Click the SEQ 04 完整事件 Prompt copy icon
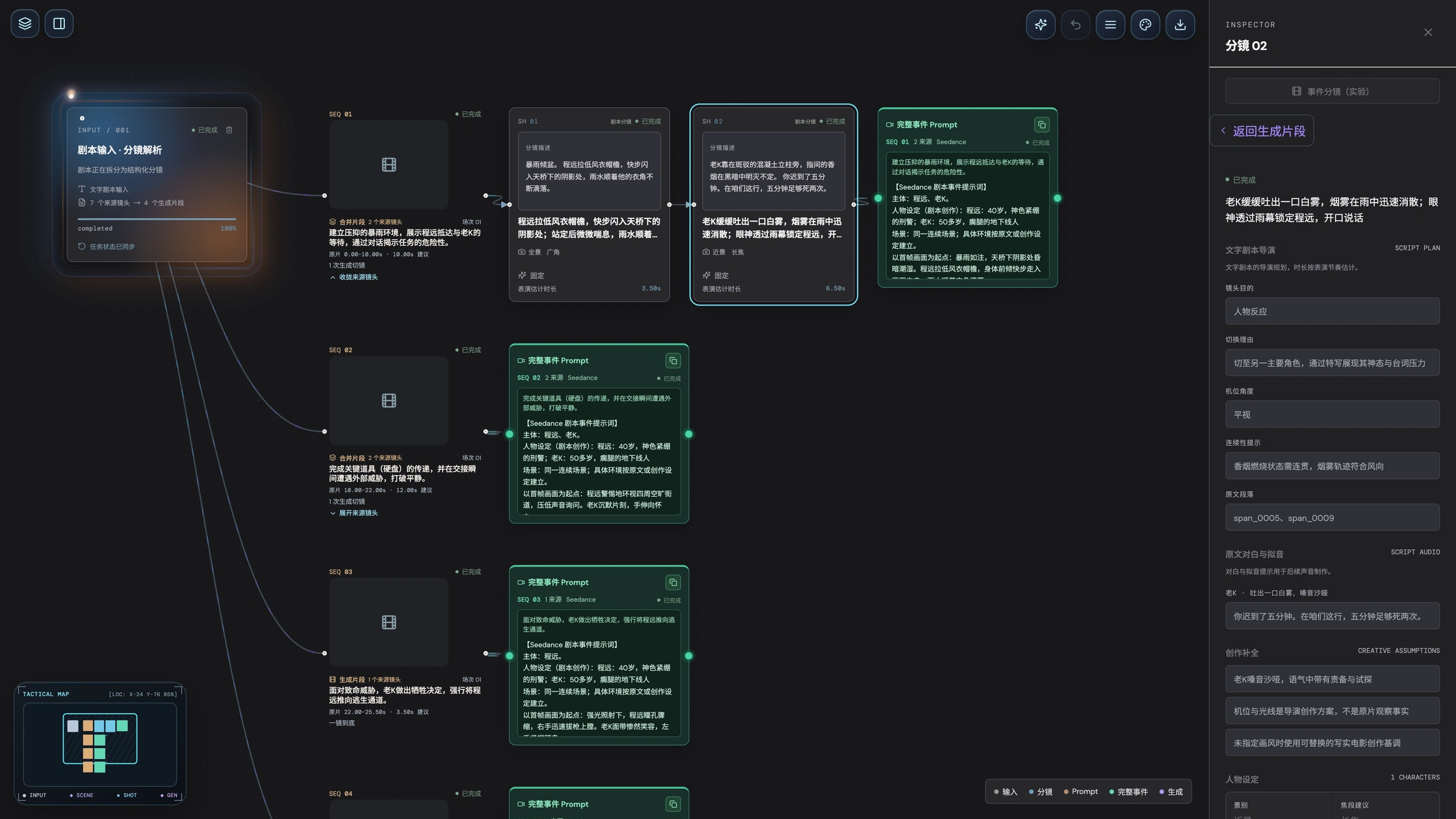Image resolution: width=1456 pixels, height=819 pixels. pyautogui.click(x=673, y=804)
